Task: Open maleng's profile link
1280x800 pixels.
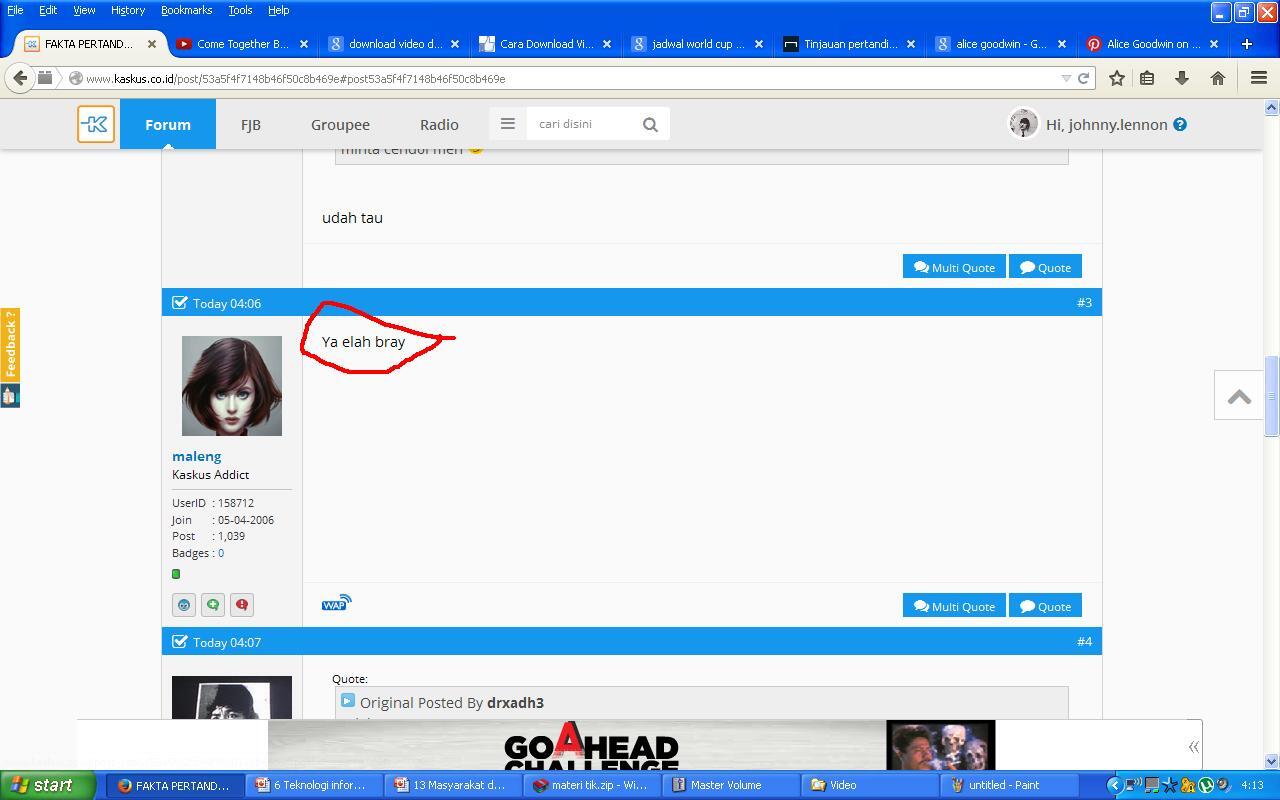Action: click(x=196, y=456)
